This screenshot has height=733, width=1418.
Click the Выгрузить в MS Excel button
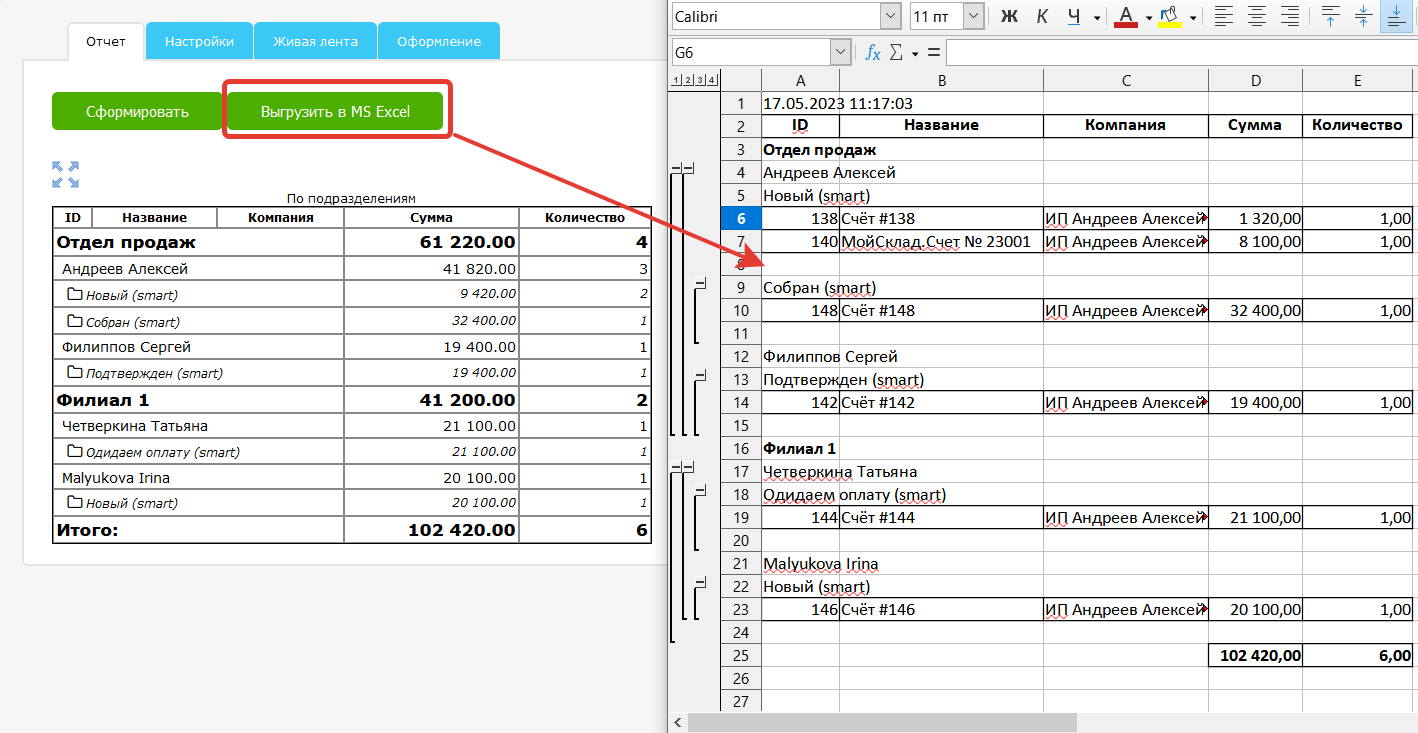point(335,112)
